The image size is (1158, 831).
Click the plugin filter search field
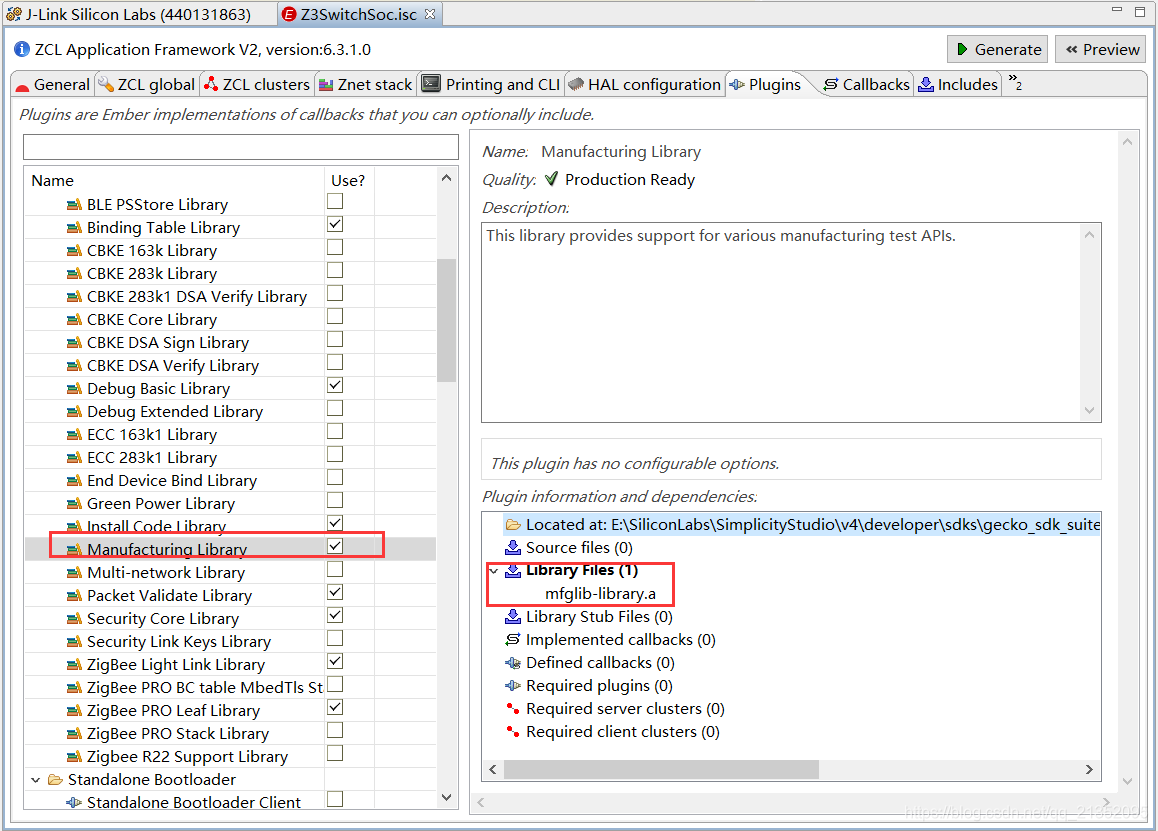[x=241, y=147]
